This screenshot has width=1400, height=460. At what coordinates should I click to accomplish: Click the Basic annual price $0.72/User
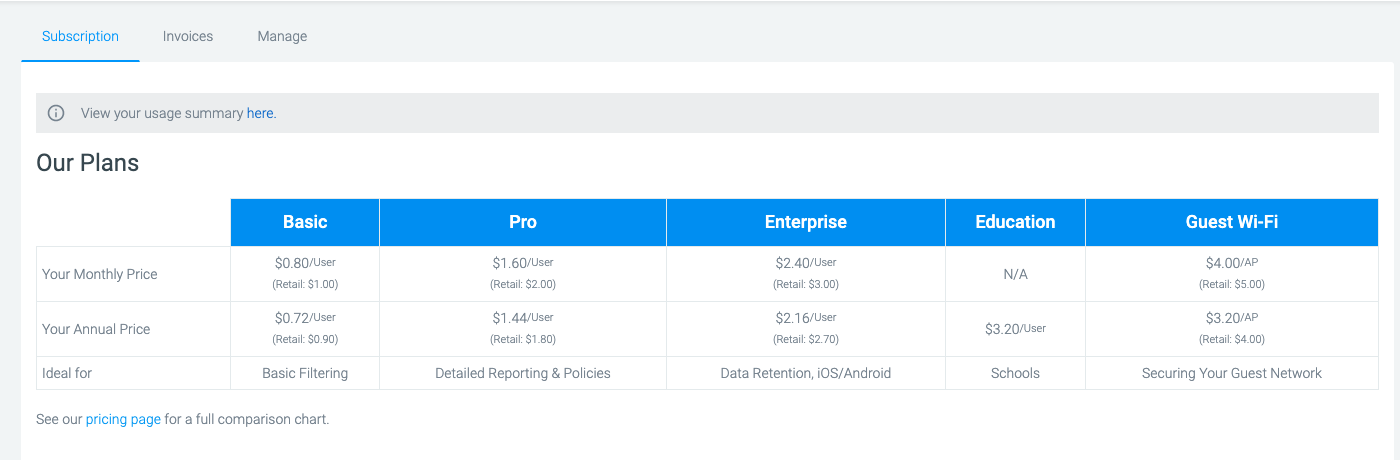click(305, 318)
